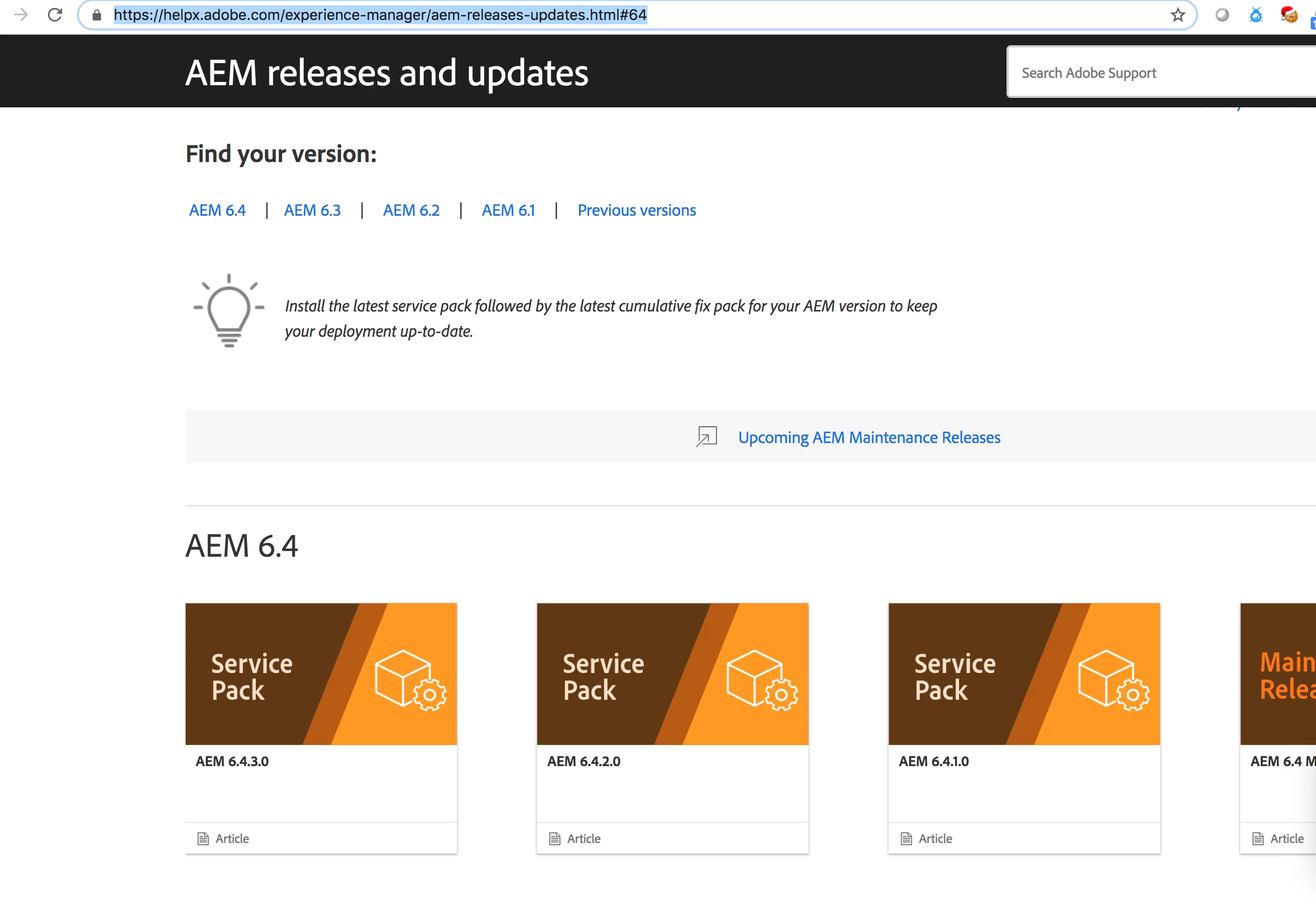The height and width of the screenshot is (904, 1316).
Task: Click the red cookie extension icon
Action: coord(1289,15)
